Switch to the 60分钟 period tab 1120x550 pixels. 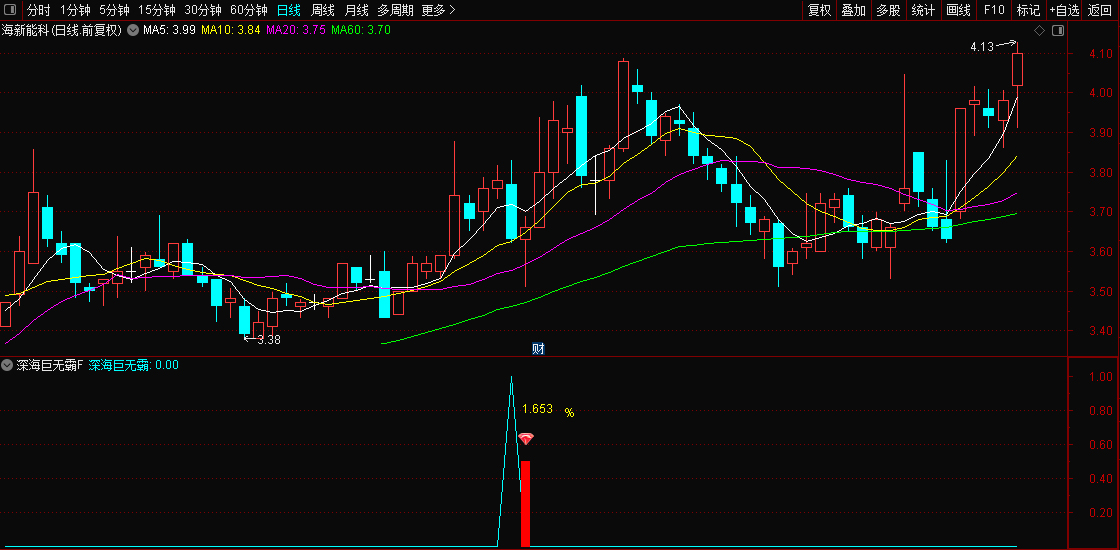point(249,10)
